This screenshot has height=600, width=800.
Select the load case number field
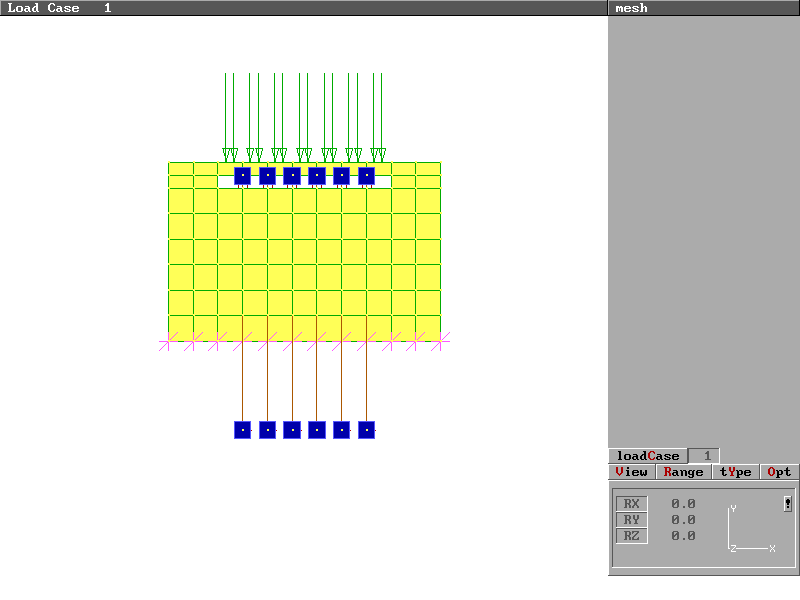click(706, 456)
